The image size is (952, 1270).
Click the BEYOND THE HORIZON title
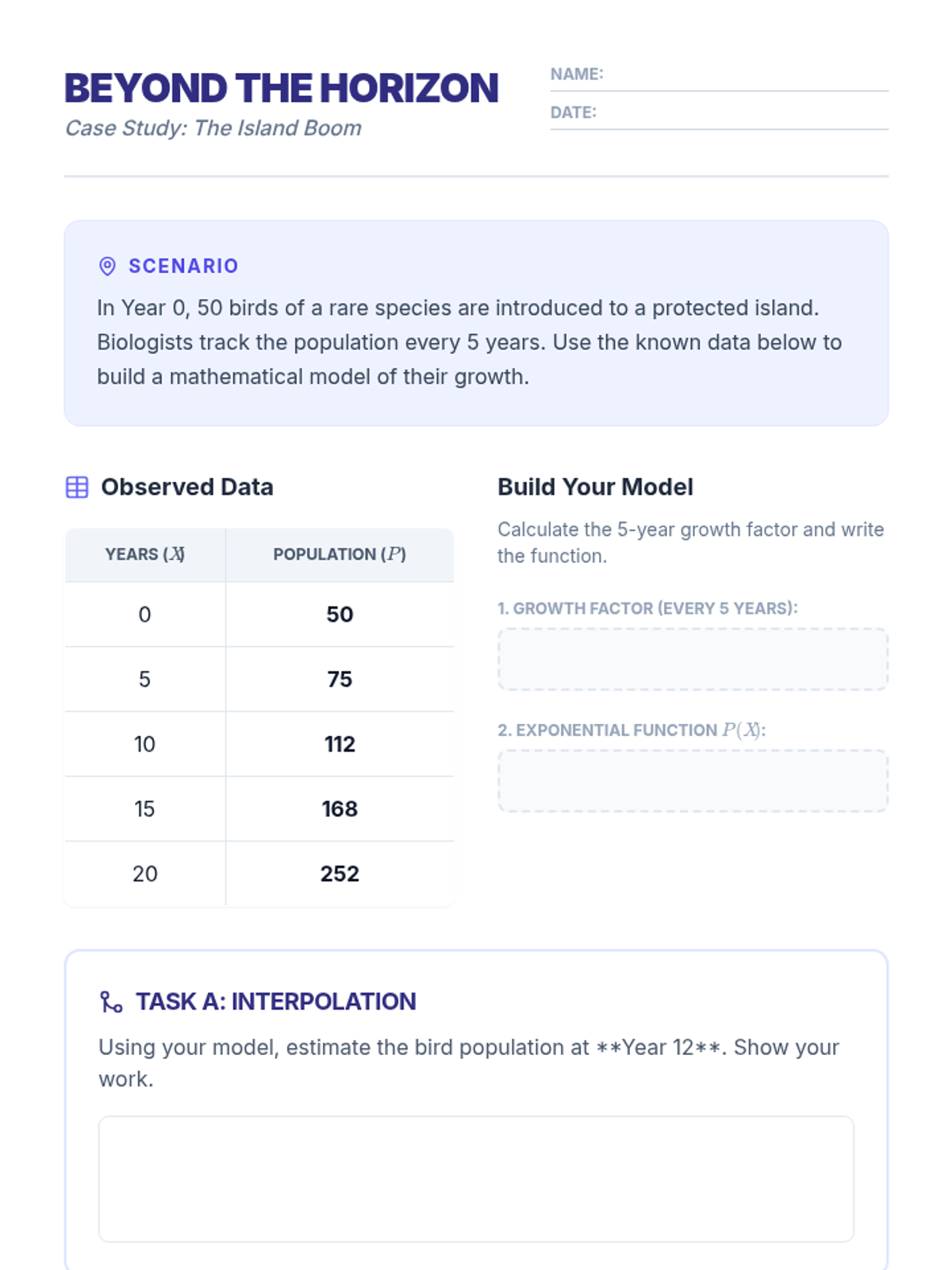(281, 88)
